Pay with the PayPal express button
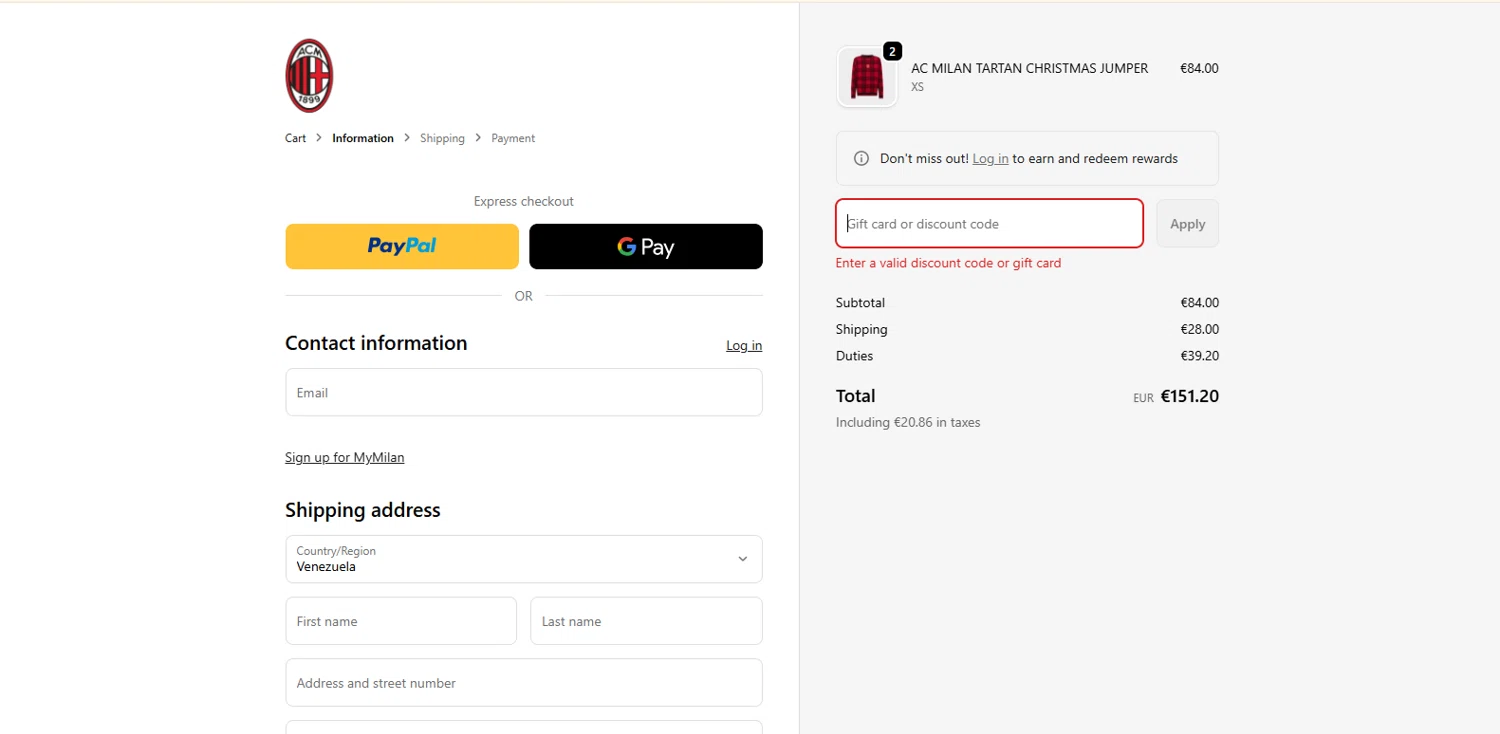Viewport: 1500px width, 734px height. click(x=402, y=246)
